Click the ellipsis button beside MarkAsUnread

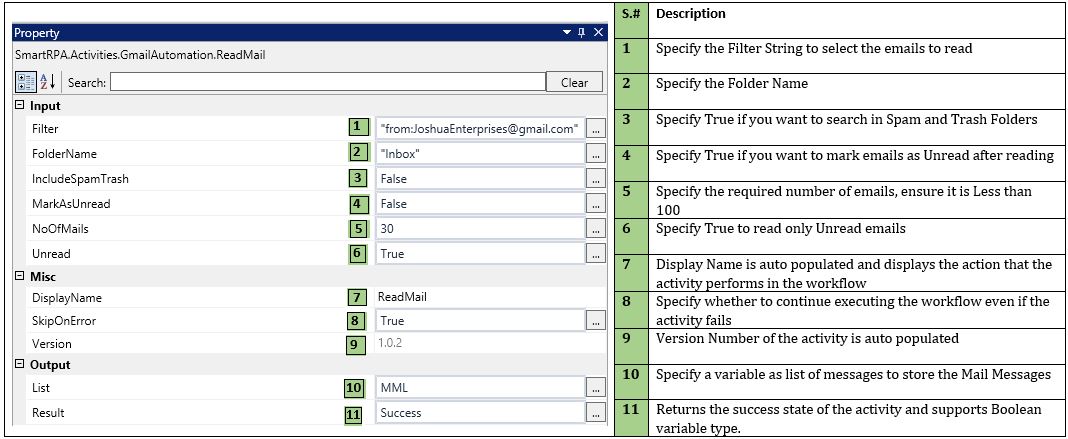[596, 204]
